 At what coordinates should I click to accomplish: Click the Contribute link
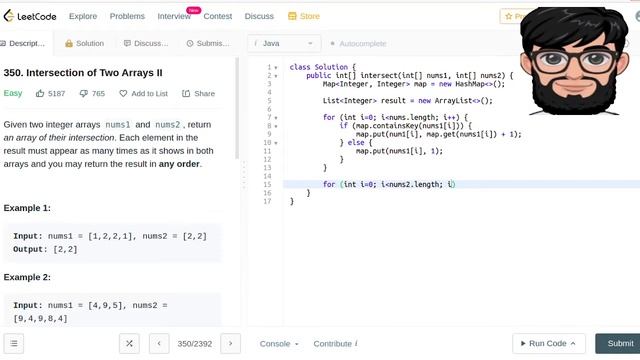[335, 344]
